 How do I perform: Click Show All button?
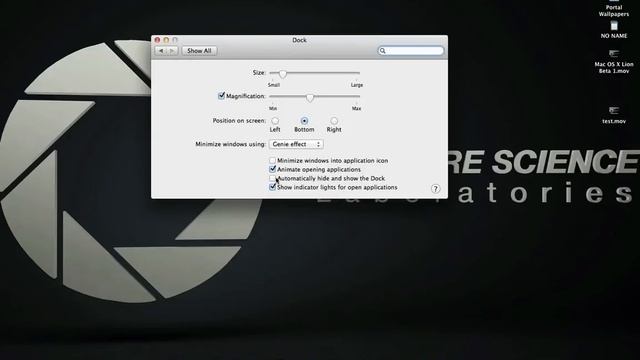pos(199,51)
